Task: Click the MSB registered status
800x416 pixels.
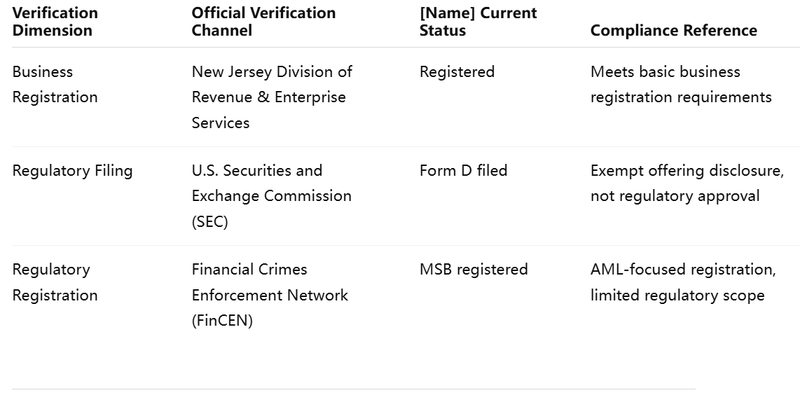Action: (x=473, y=269)
